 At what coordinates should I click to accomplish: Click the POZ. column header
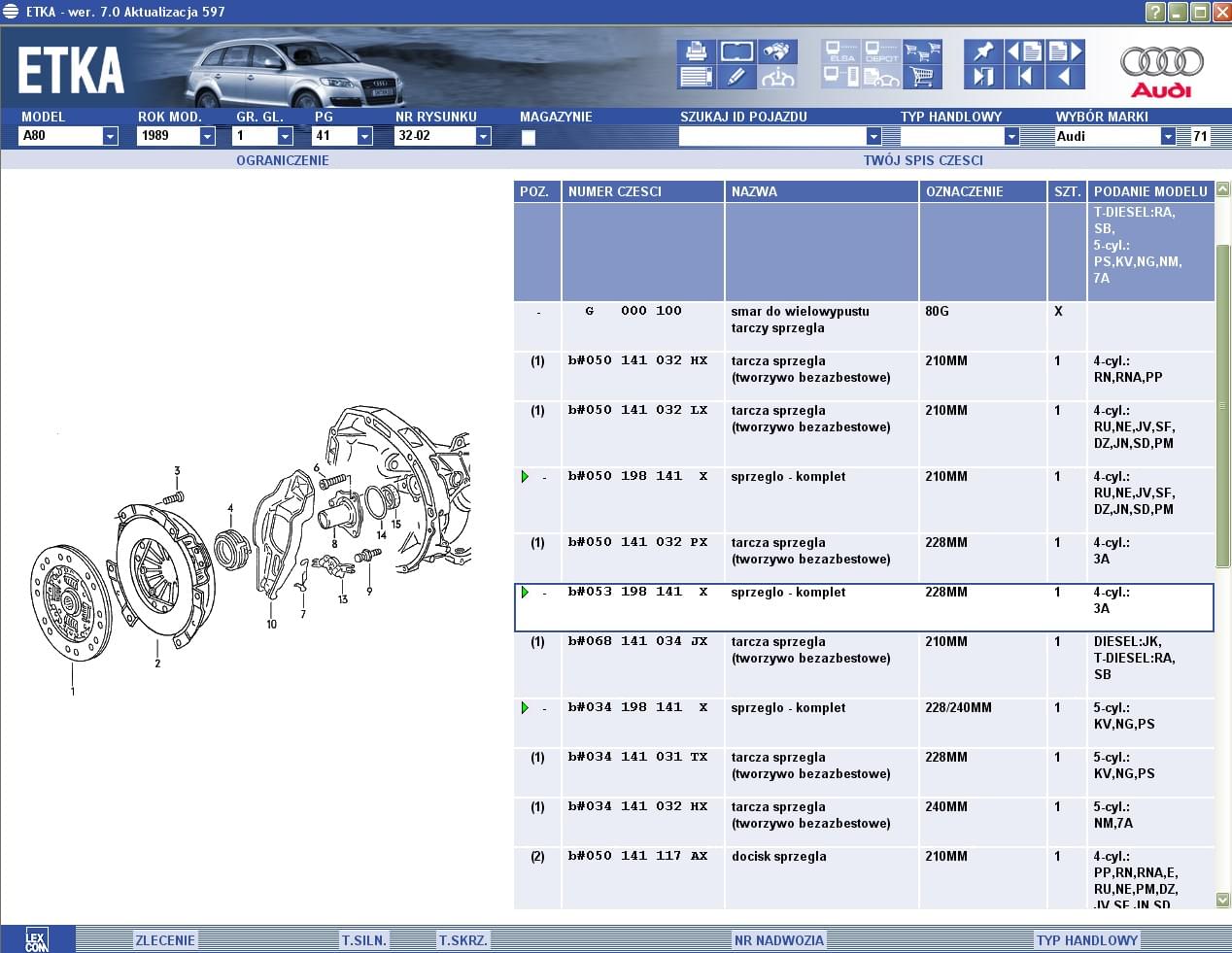tap(537, 191)
